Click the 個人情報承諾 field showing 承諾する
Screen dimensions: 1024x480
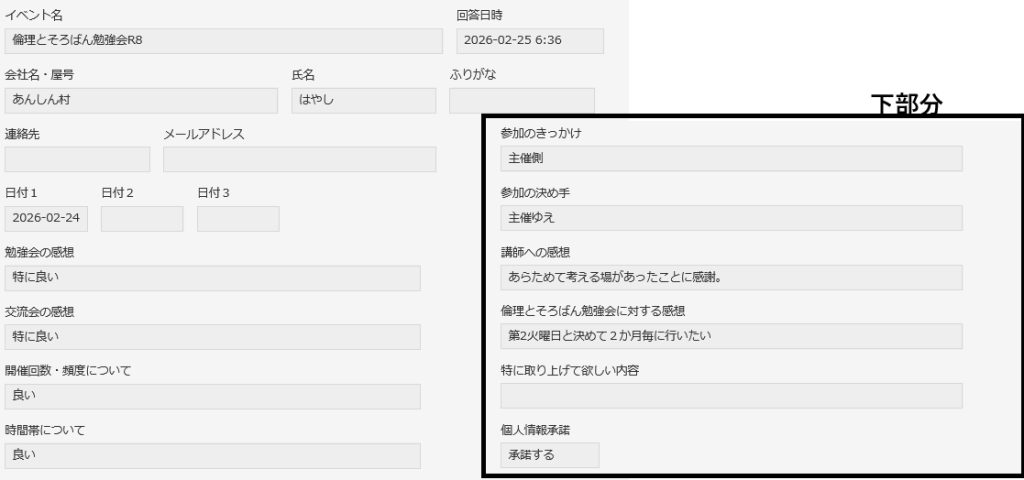pos(549,455)
